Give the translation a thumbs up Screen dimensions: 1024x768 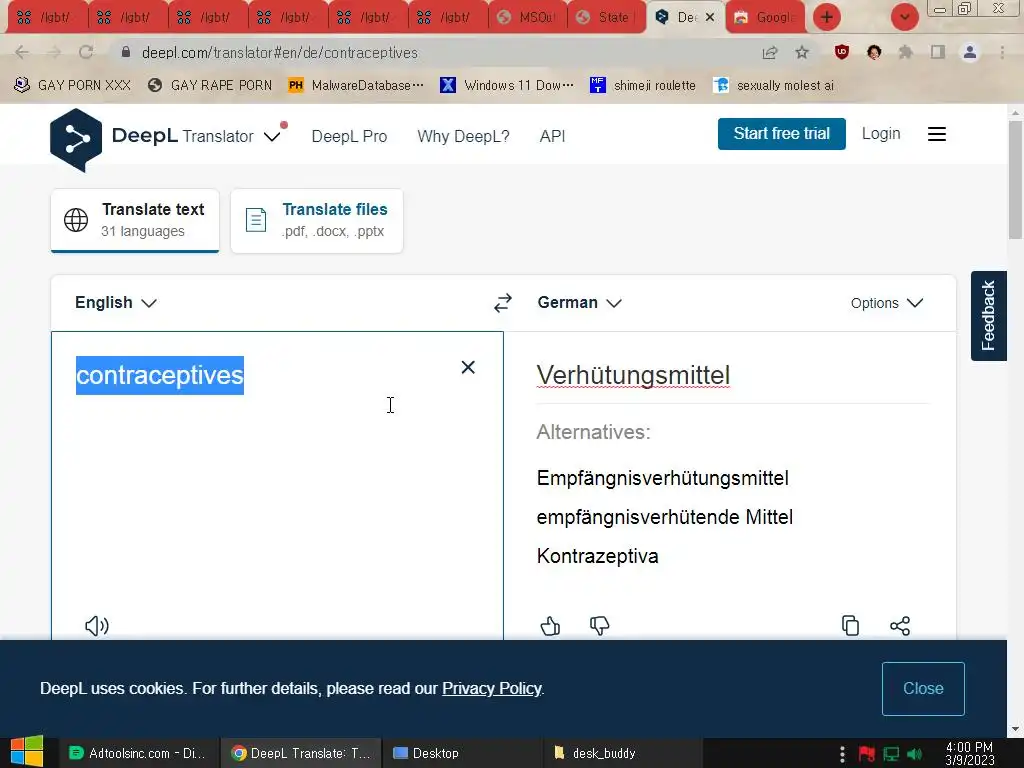(550, 626)
